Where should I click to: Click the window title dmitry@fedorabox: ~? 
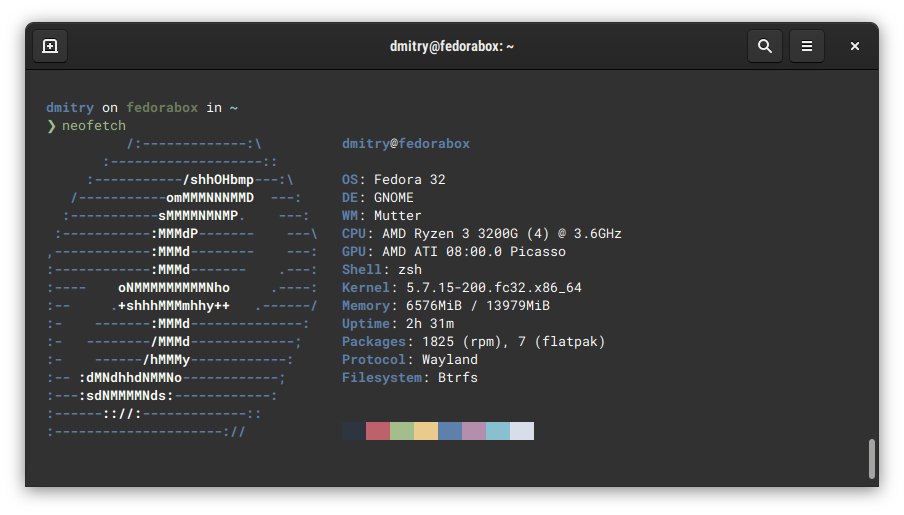pos(451,46)
